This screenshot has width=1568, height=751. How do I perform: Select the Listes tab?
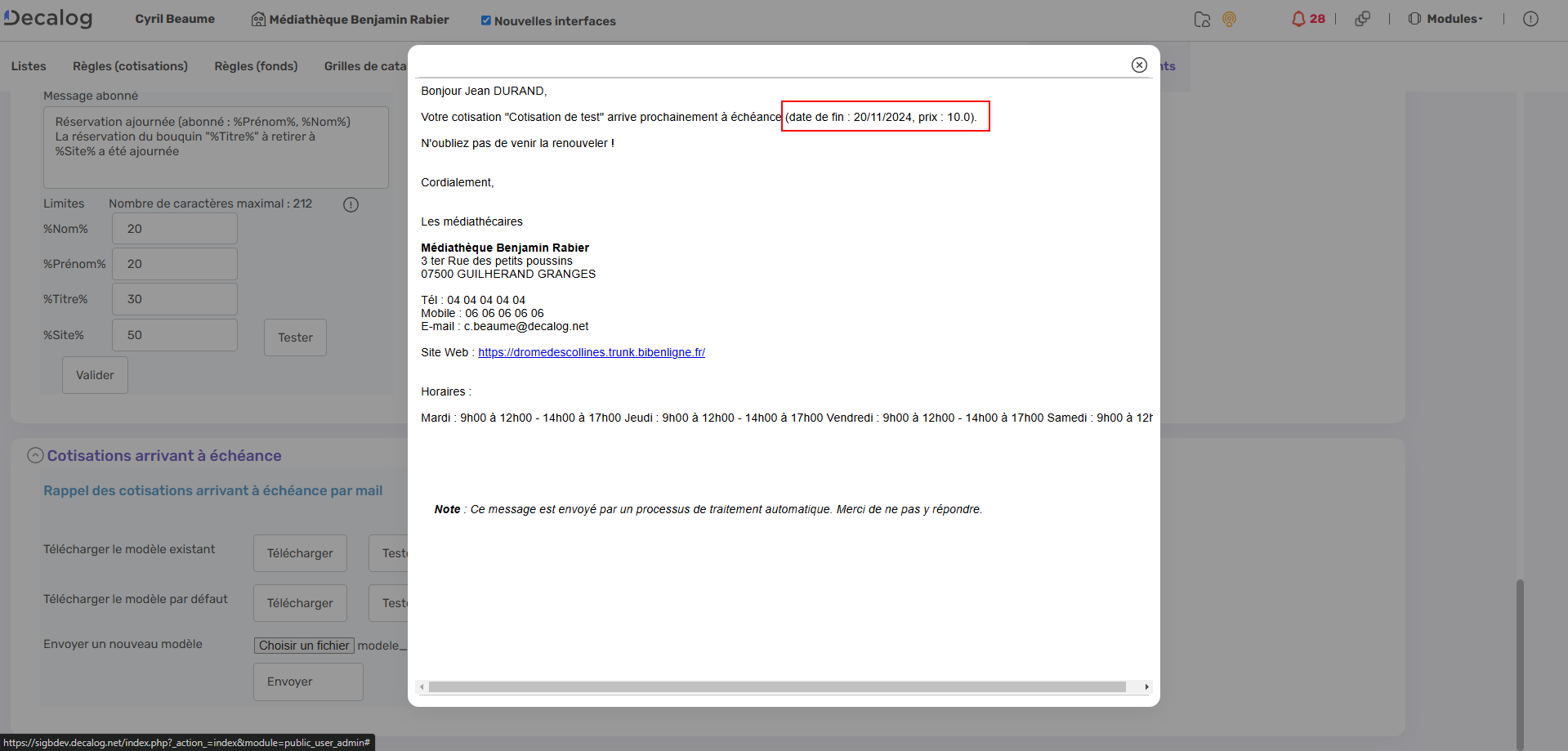pyautogui.click(x=28, y=66)
